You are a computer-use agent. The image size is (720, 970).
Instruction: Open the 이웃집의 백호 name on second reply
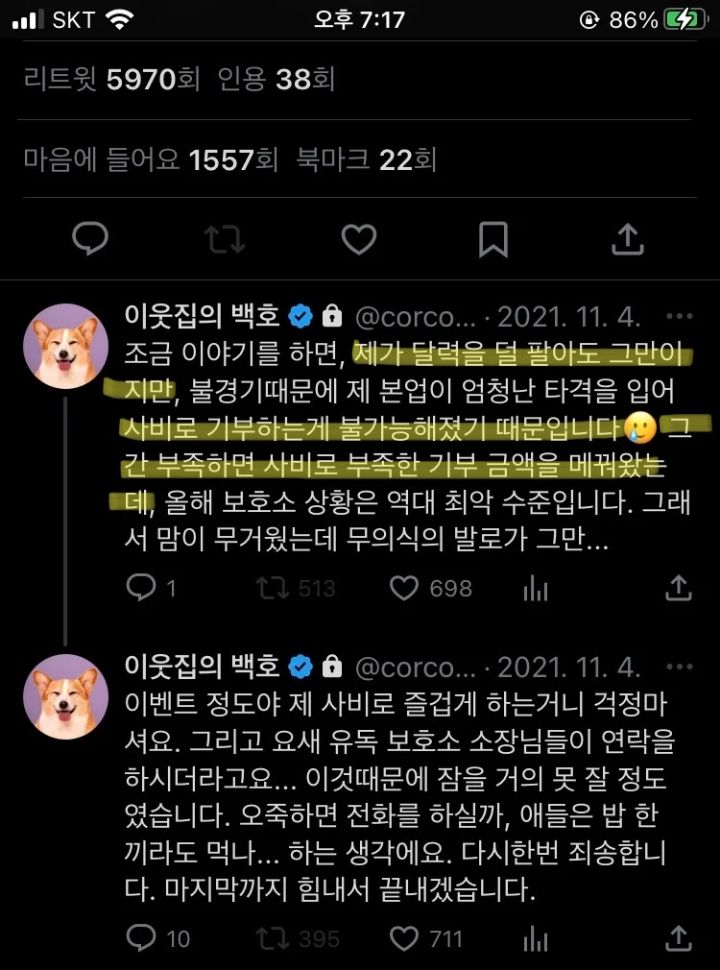click(202, 667)
